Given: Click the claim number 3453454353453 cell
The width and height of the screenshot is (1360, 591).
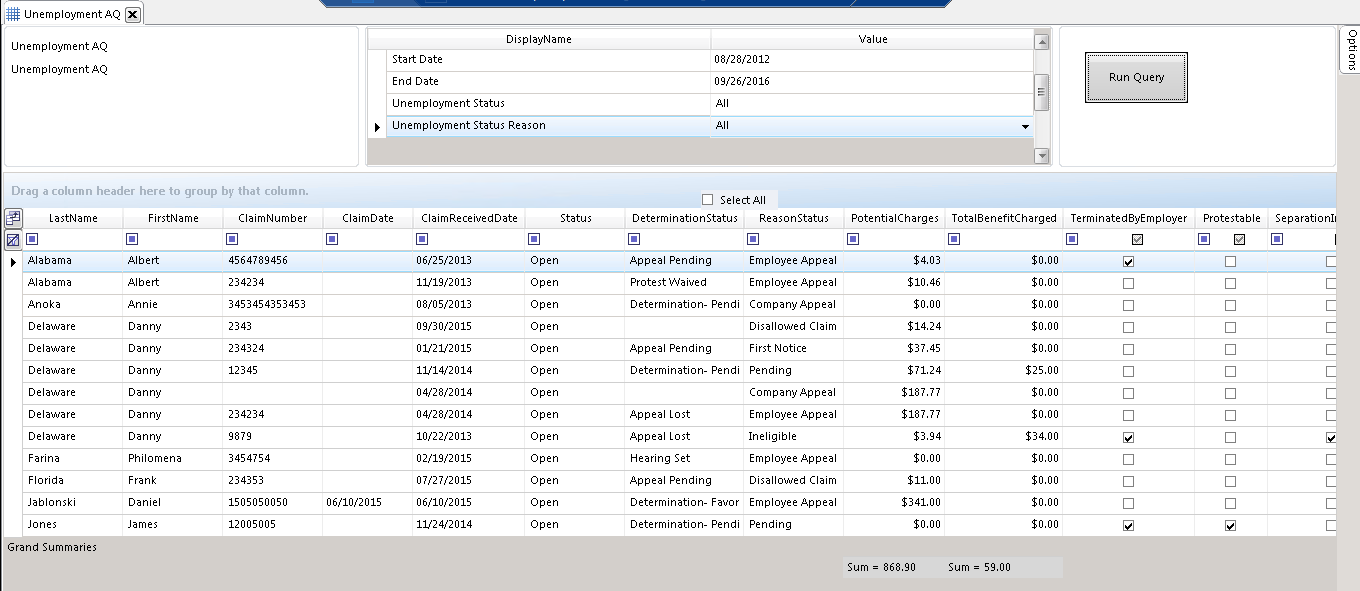Looking at the screenshot, I should (273, 305).
